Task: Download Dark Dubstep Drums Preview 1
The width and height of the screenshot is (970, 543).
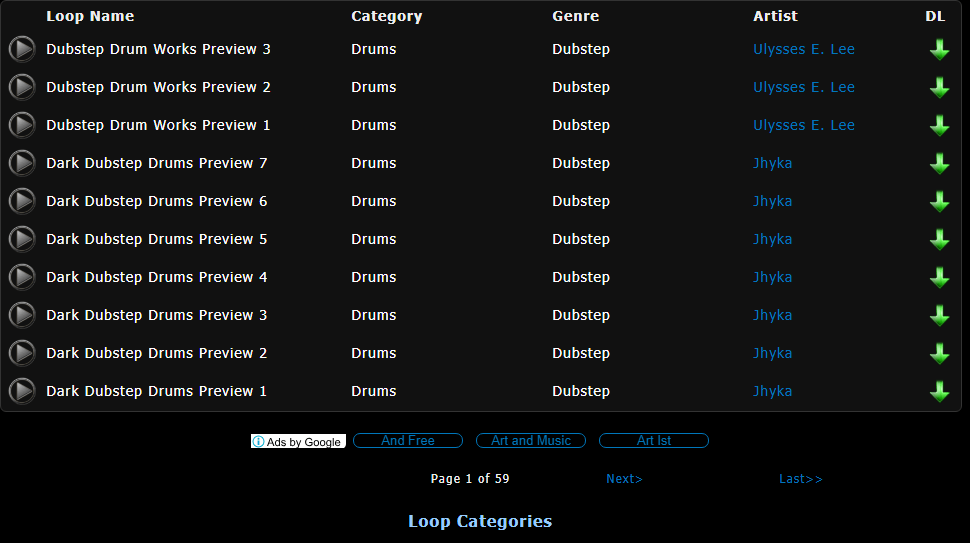Action: [939, 392]
